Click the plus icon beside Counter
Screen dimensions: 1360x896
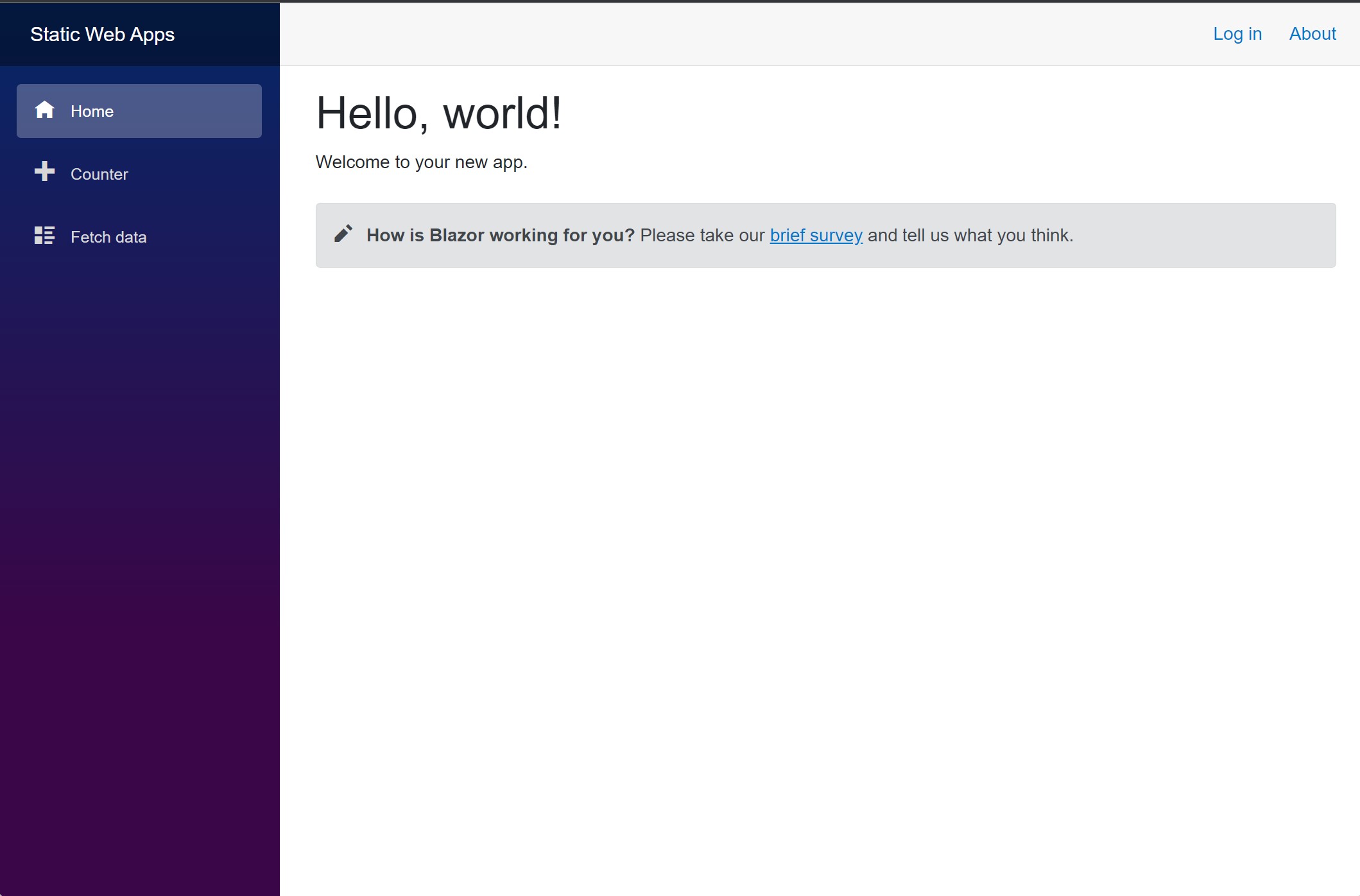44,171
